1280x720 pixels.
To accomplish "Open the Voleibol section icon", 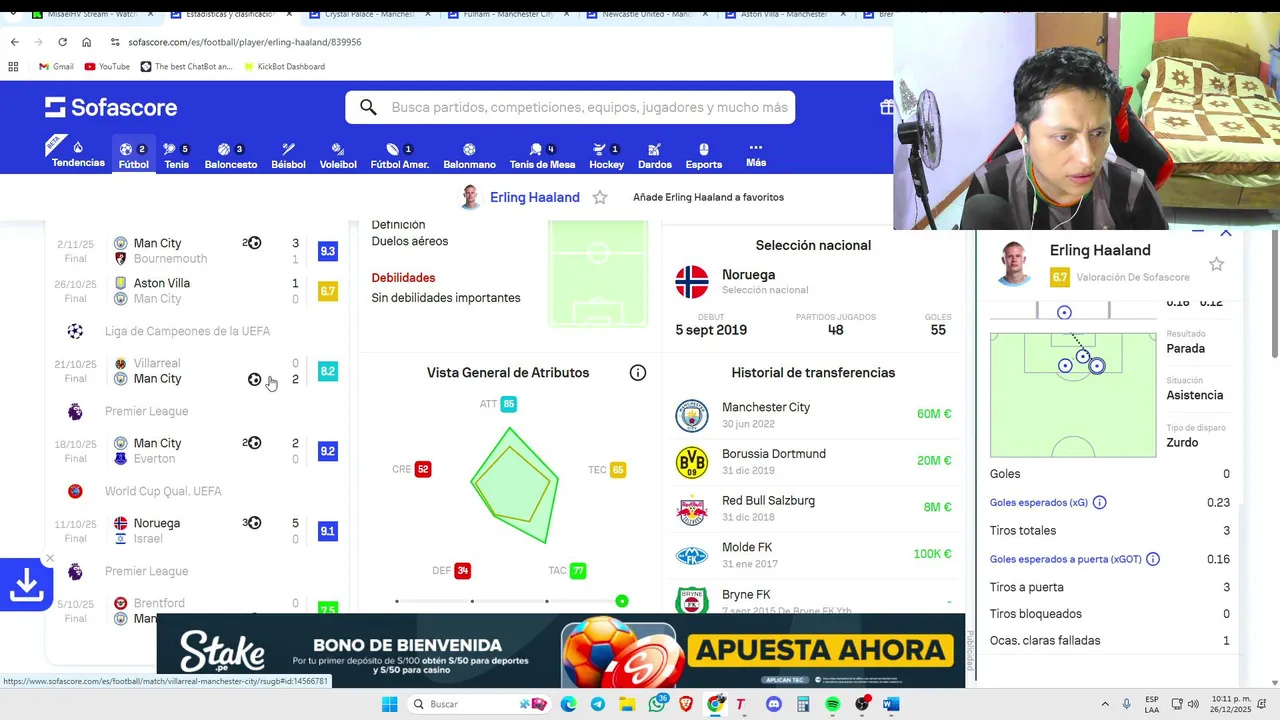I will click(338, 155).
